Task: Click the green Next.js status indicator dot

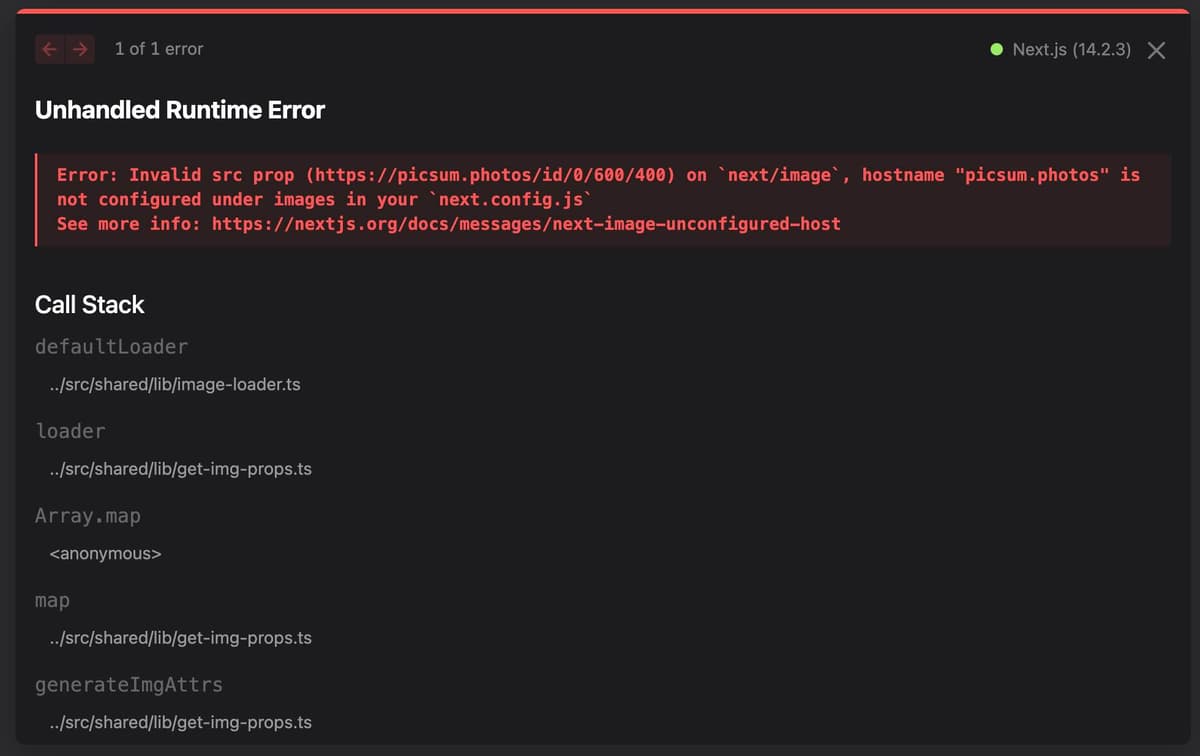Action: [x=996, y=48]
